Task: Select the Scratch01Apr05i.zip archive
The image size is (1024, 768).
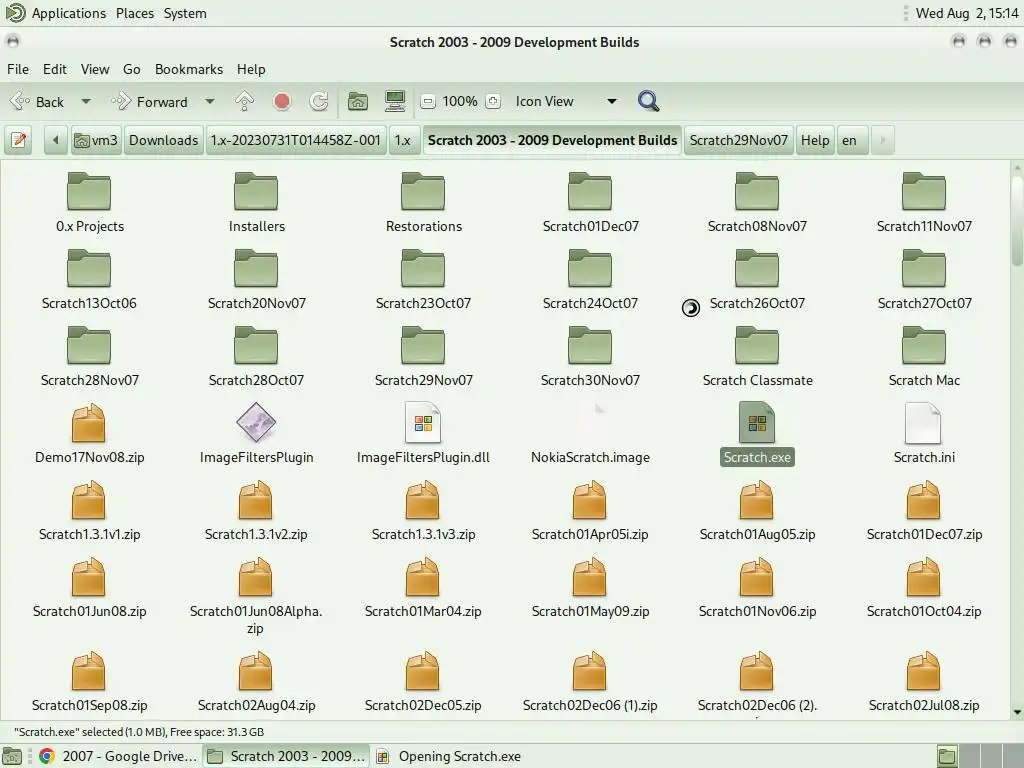Action: [590, 511]
